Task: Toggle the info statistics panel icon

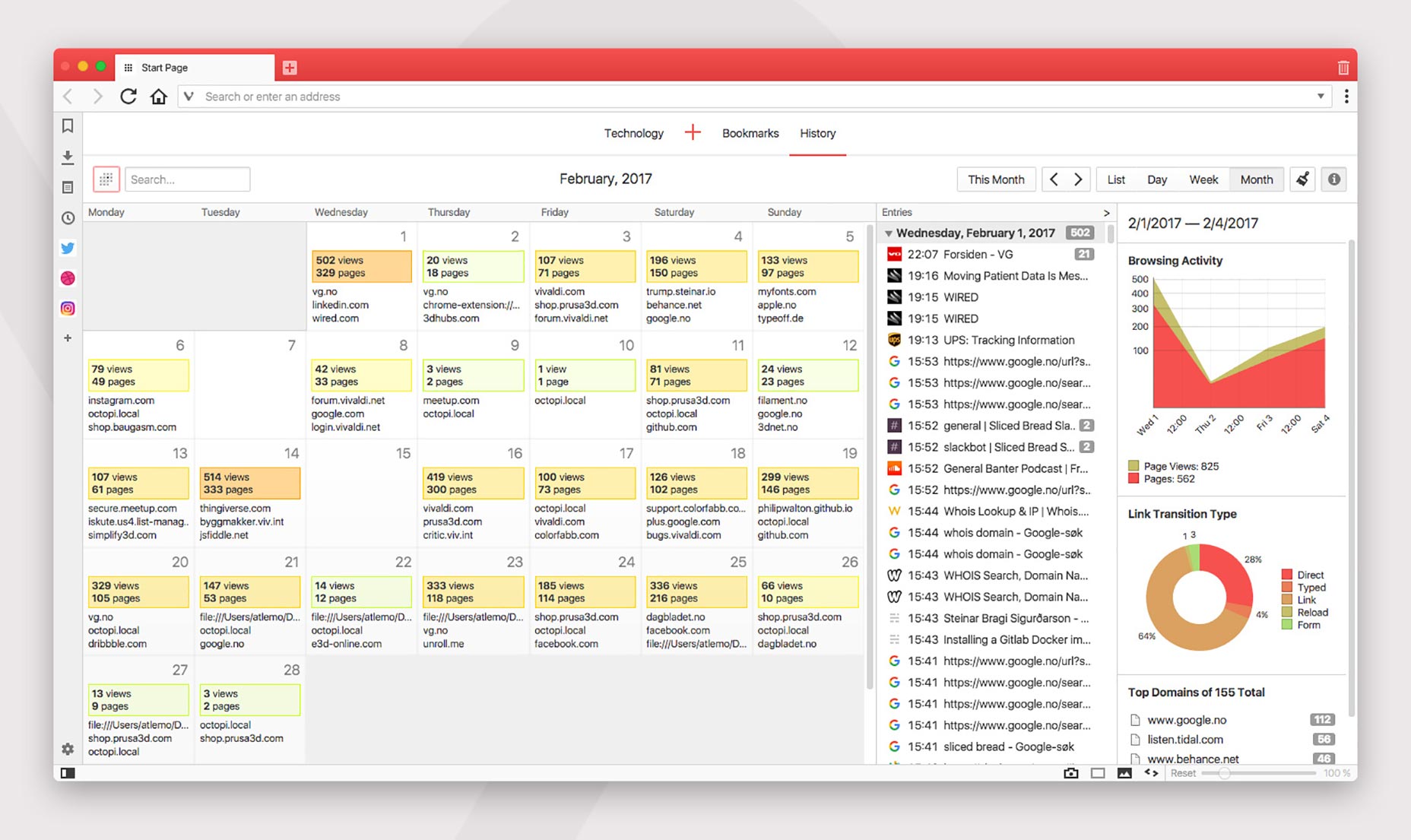Action: coord(1333,179)
